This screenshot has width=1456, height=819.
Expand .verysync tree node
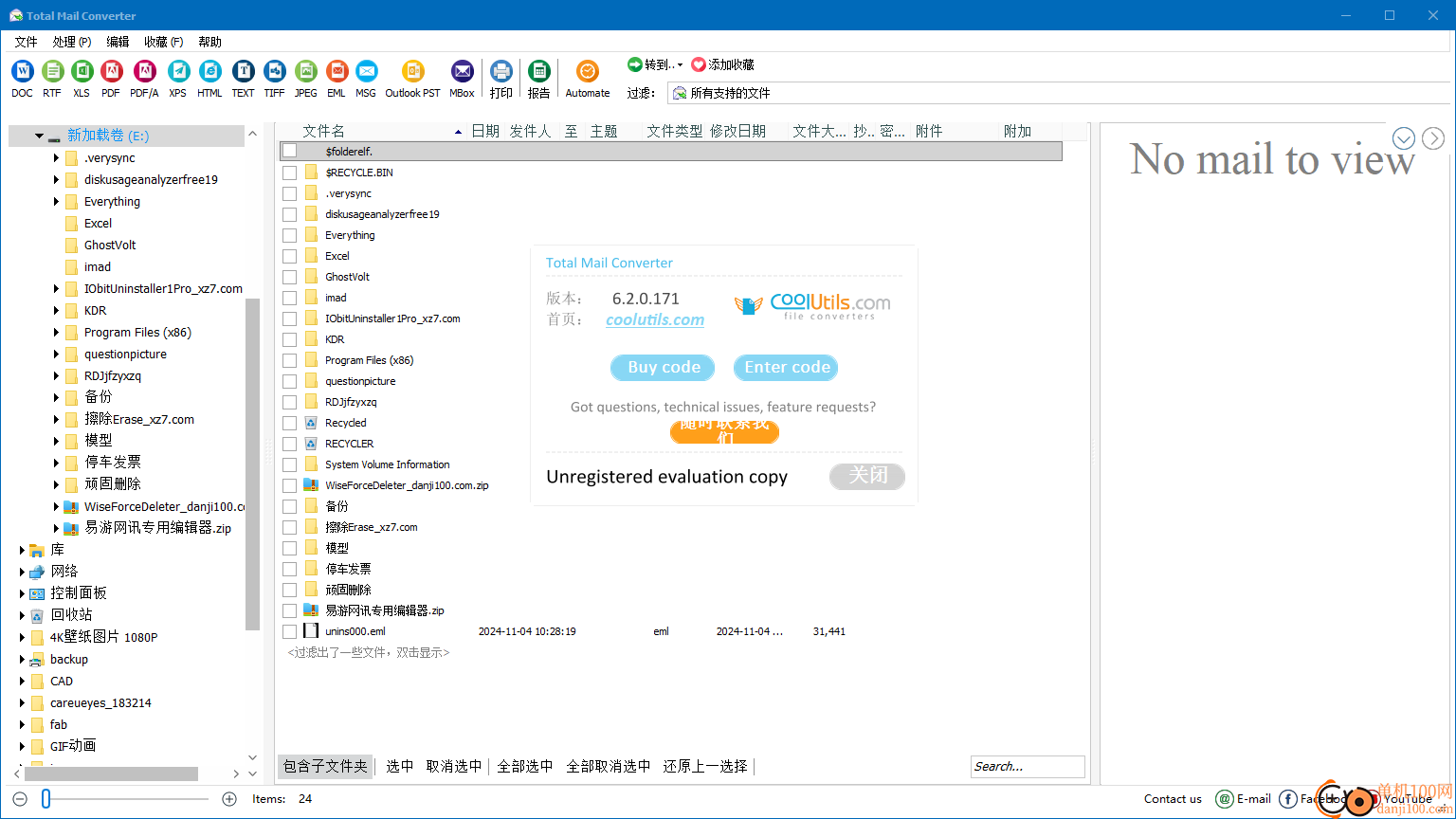[x=57, y=158]
